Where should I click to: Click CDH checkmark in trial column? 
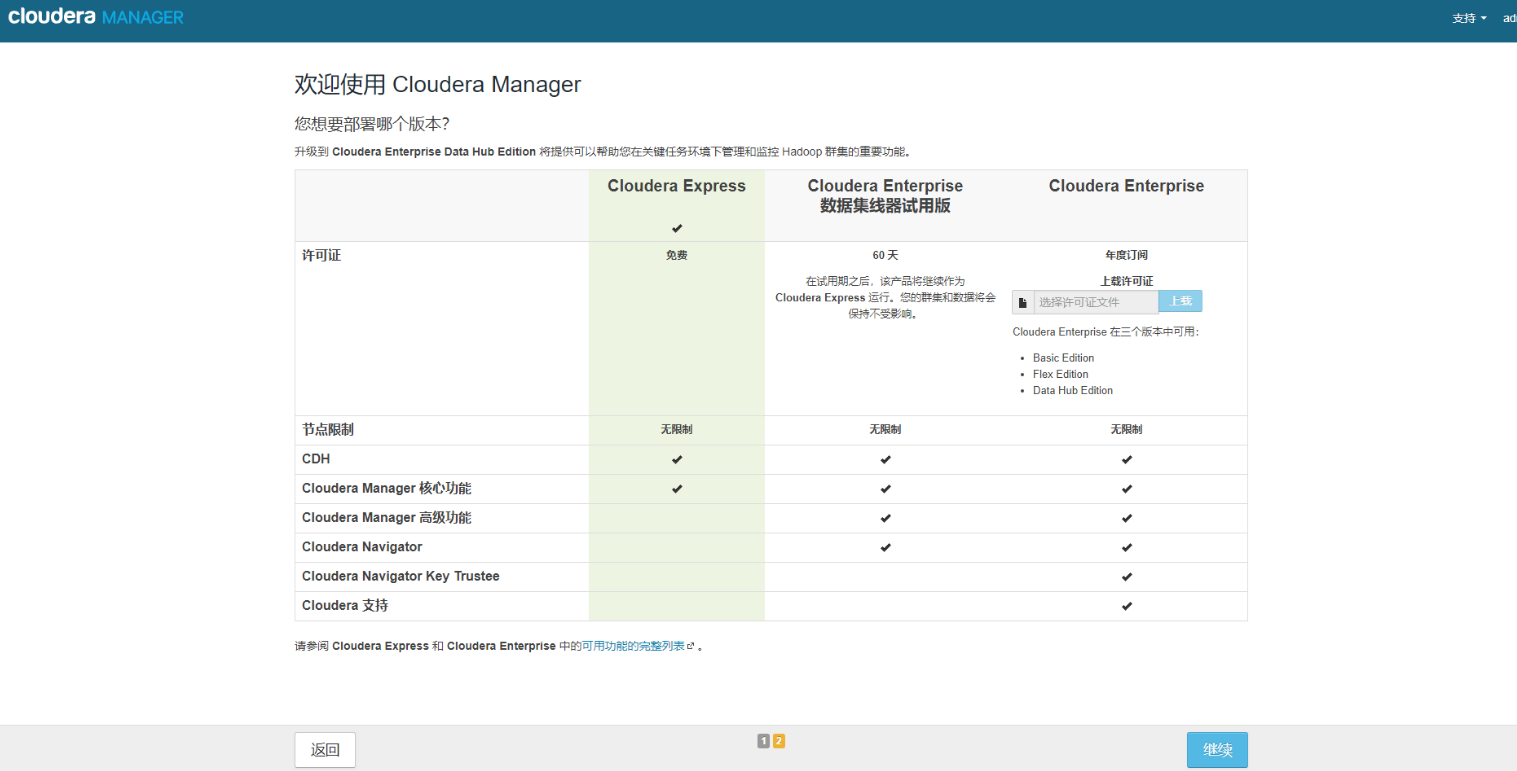(x=885, y=460)
